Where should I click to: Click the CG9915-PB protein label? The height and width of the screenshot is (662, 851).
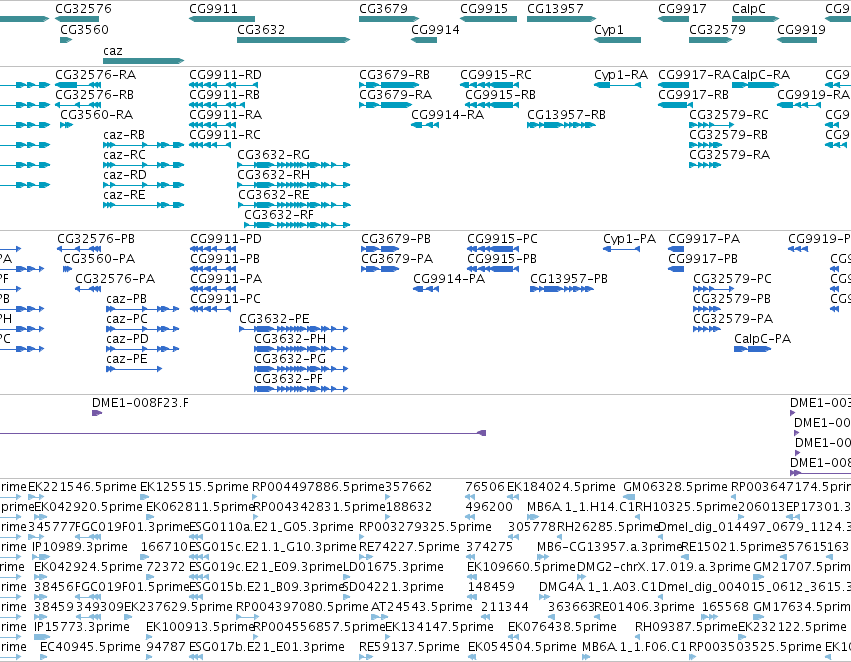[x=502, y=259]
